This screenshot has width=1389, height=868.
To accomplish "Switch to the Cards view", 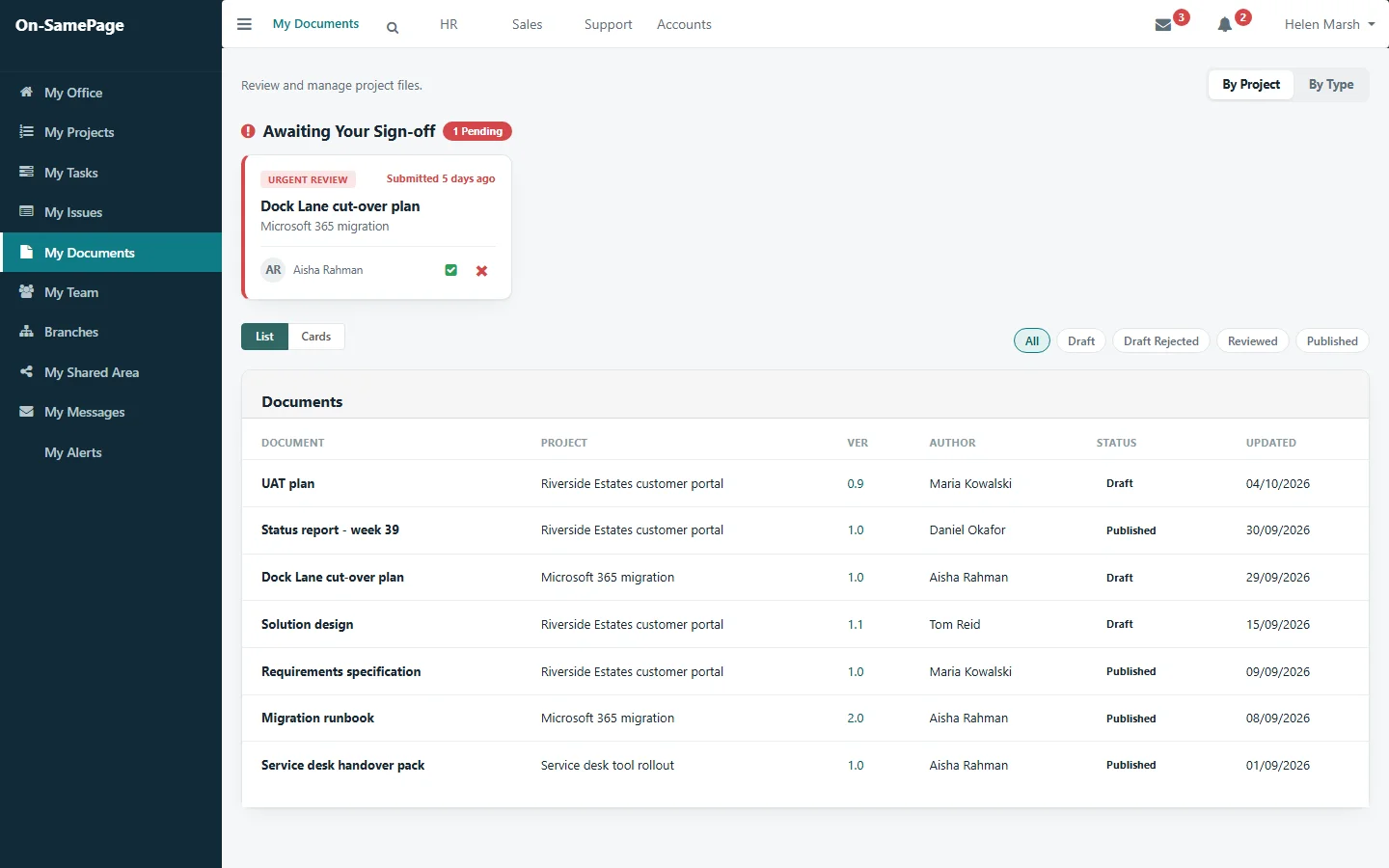I will (316, 337).
